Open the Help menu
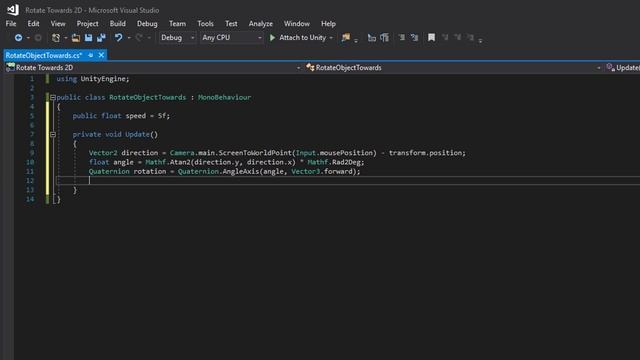The width and height of the screenshot is (640, 360). coord(328,24)
